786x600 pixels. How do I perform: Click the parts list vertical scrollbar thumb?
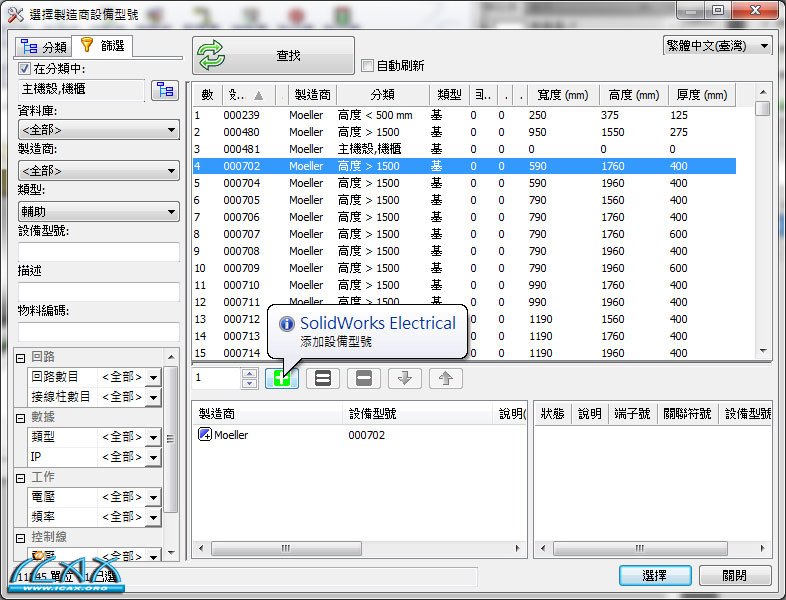click(763, 108)
